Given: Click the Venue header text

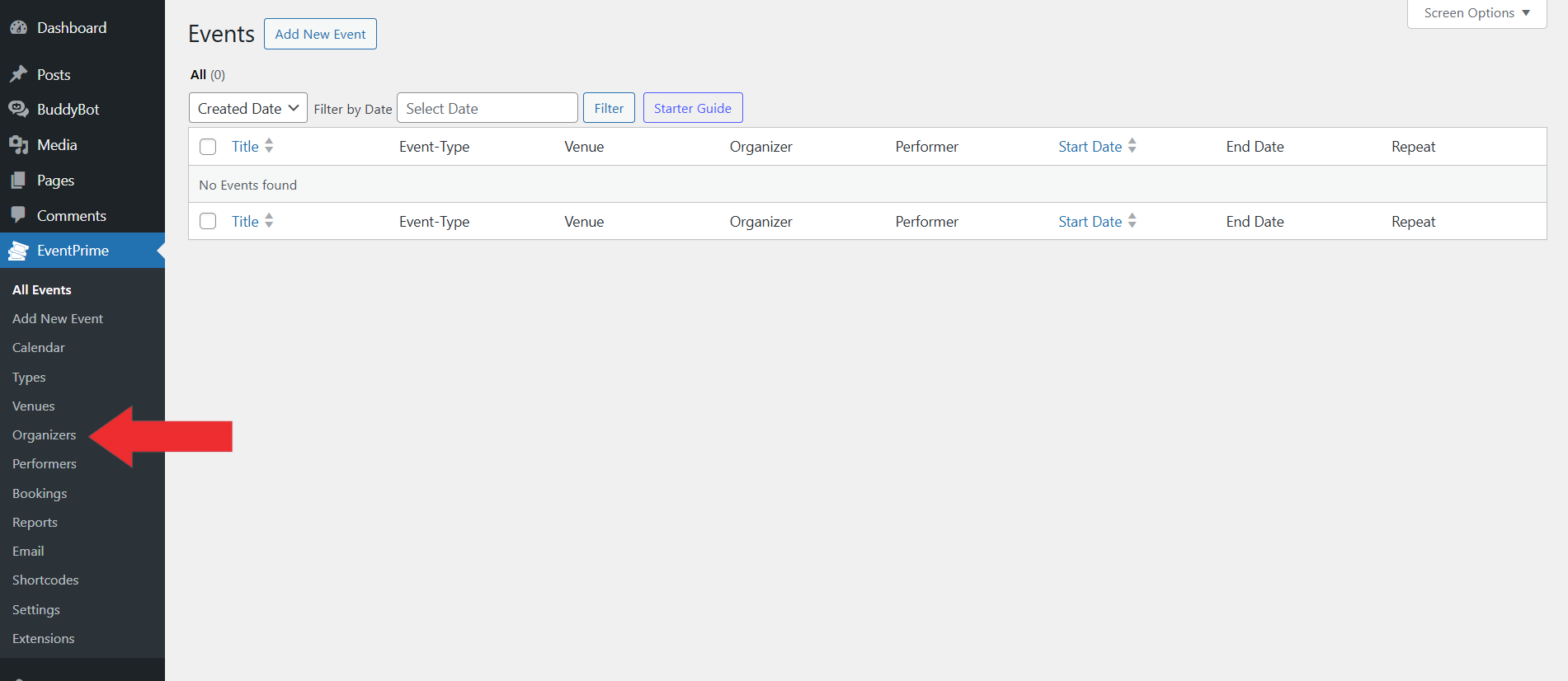Looking at the screenshot, I should 584,147.
